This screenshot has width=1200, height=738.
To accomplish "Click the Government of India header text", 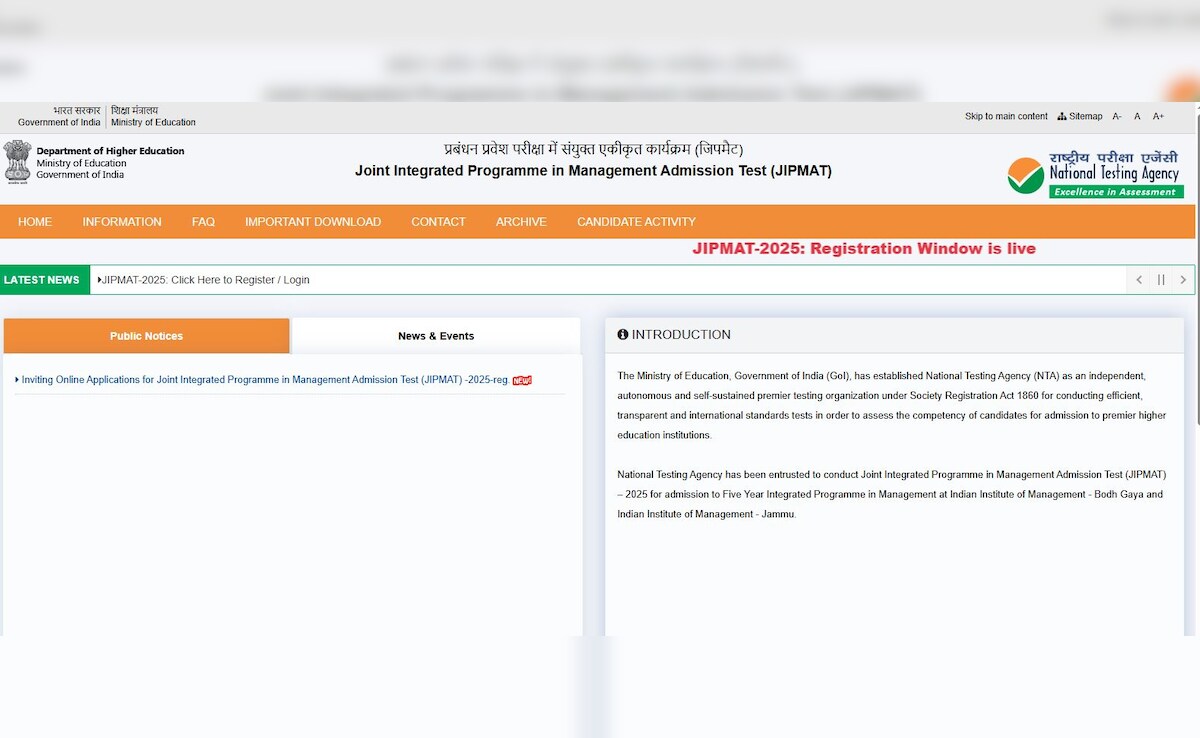I will [59, 123].
